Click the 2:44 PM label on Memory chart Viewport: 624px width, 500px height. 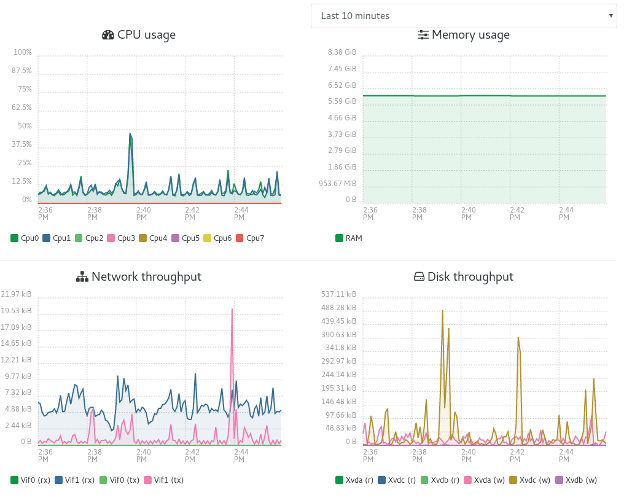tap(566, 213)
